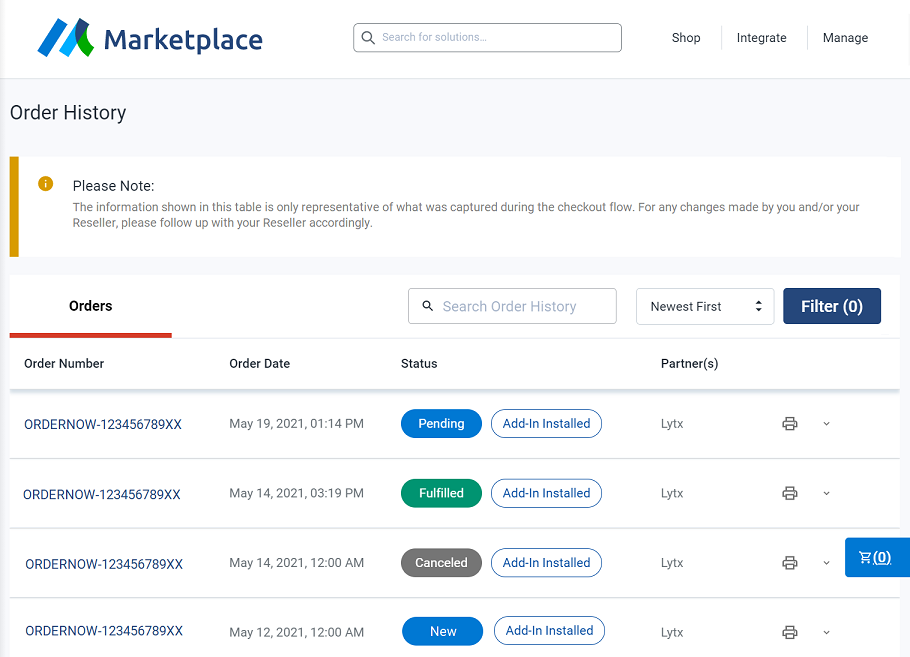
Task: Click Add-In Installed tag in Canceled row
Action: 546,563
